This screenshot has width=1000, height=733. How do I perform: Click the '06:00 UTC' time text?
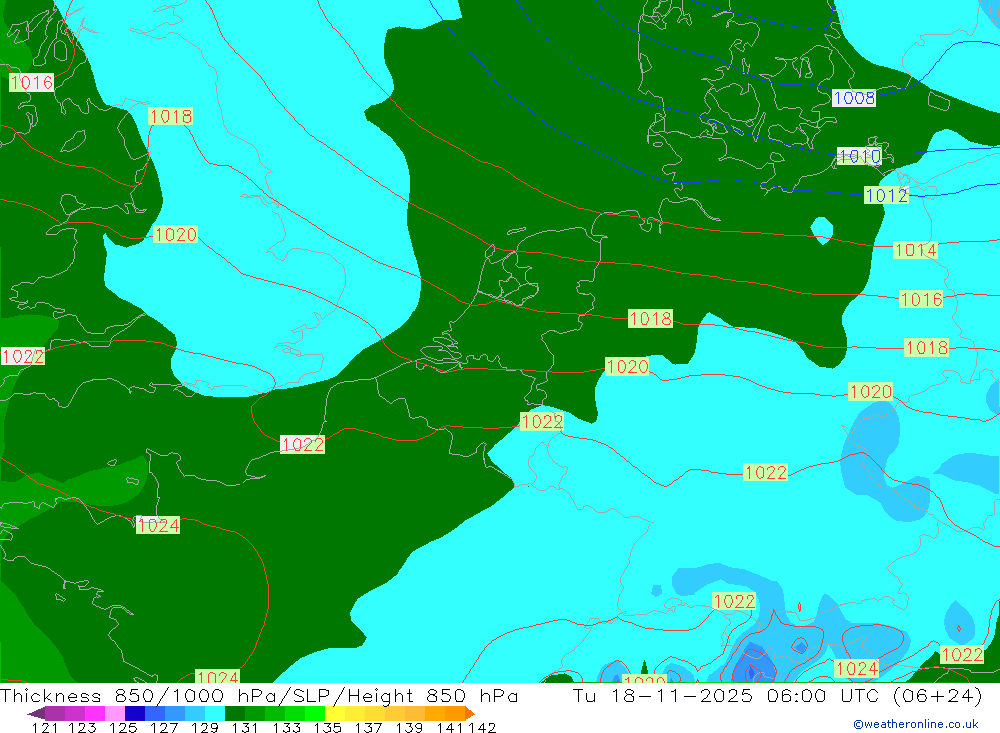click(x=823, y=695)
